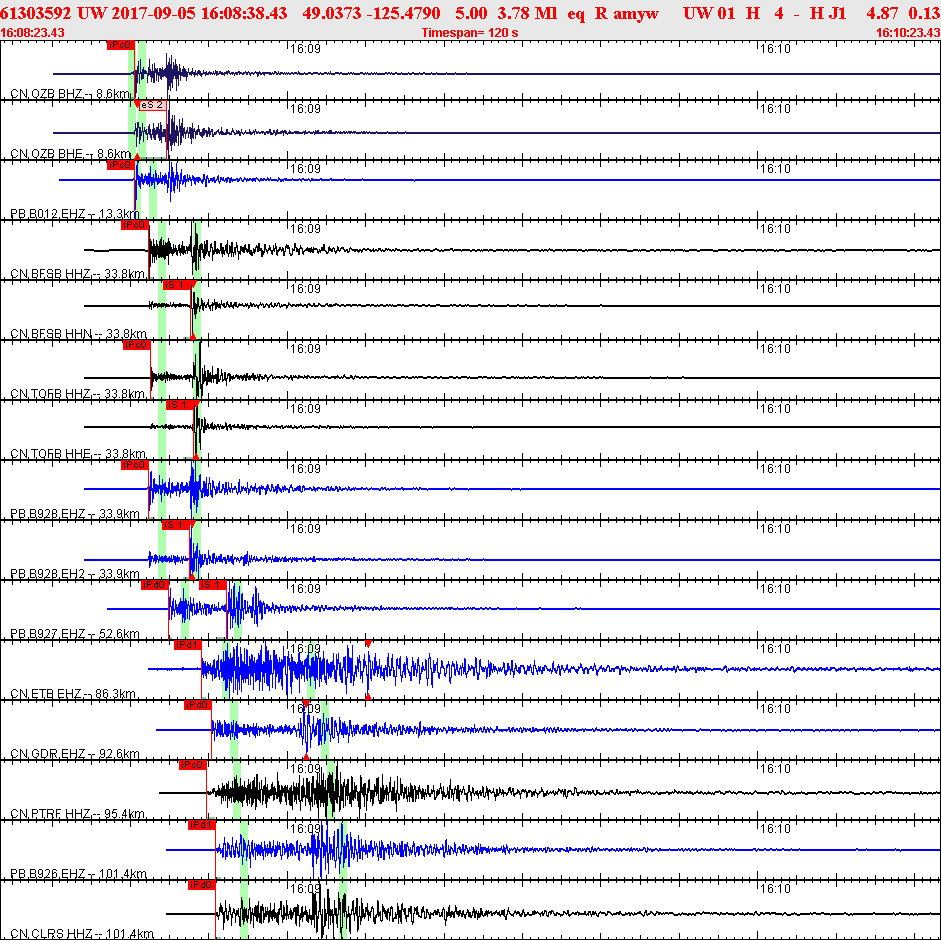The width and height of the screenshot is (941, 940).
Task: Click the 16:10 tick on the CN.CLRS HHZ trace
Action: tap(775, 890)
